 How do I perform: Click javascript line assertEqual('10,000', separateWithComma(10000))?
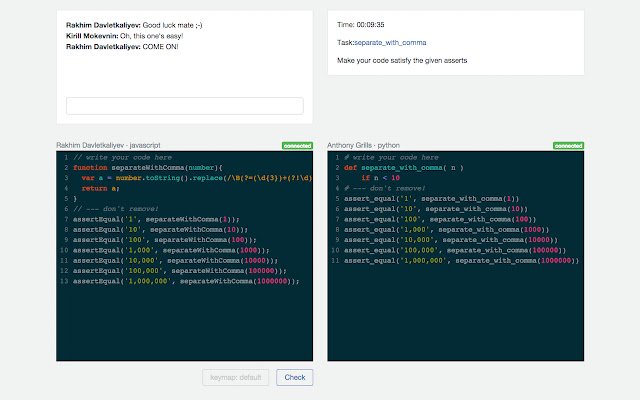176,260
